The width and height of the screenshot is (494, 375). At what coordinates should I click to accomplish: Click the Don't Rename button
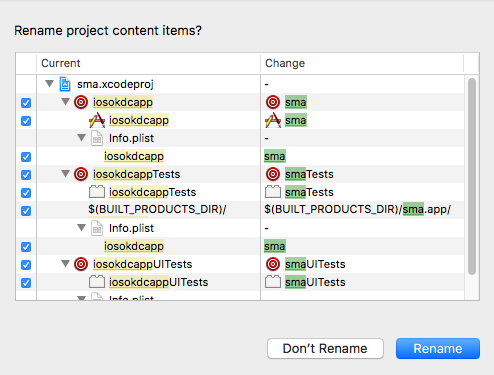pos(325,349)
